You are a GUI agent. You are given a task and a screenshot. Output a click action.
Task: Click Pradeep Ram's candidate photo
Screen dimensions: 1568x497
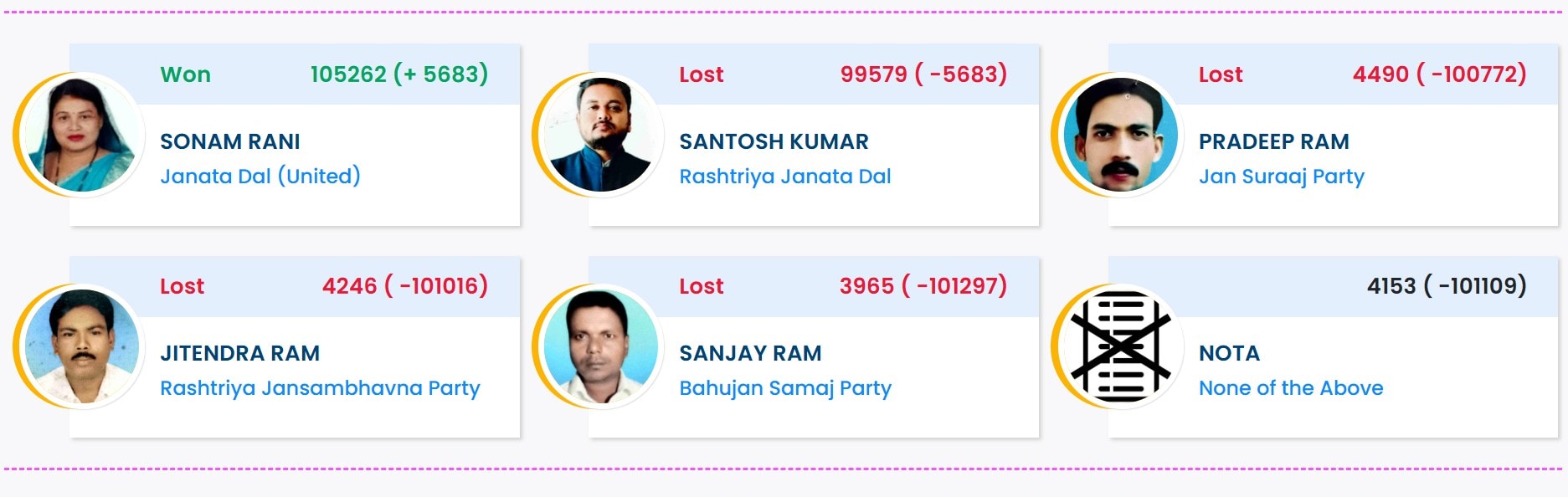[1119, 135]
